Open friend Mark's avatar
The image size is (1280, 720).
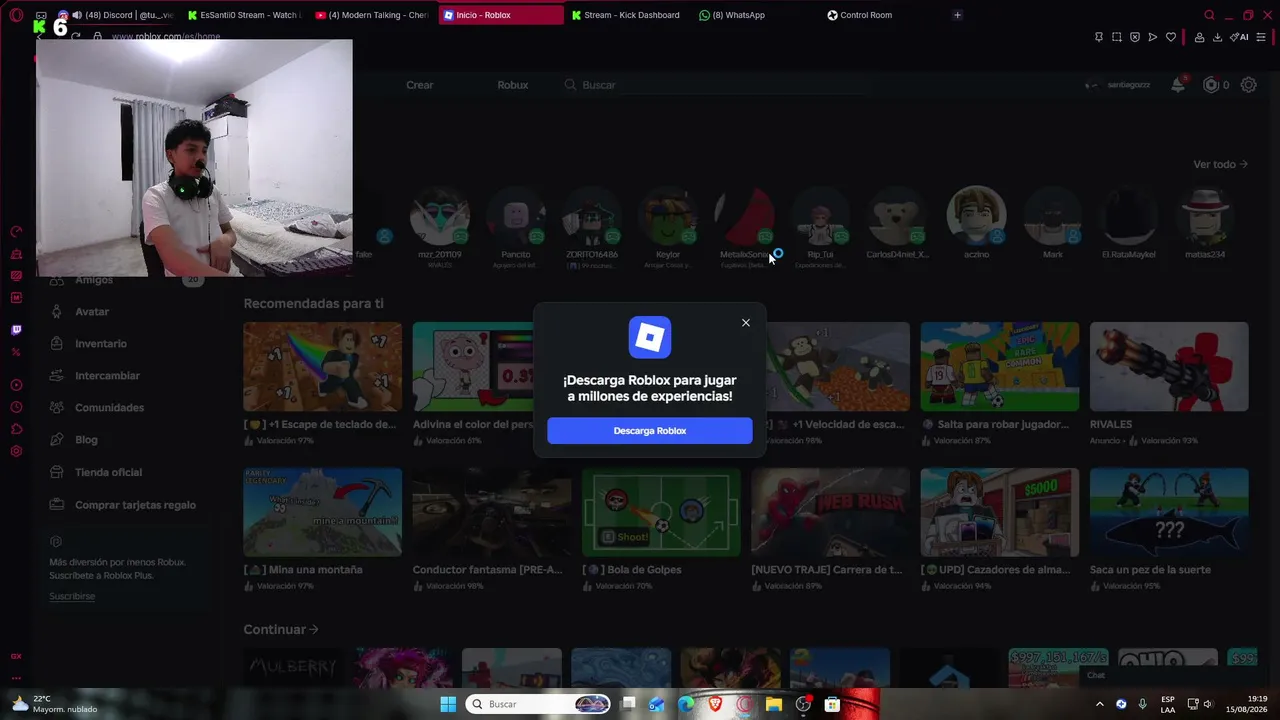tap(1052, 215)
